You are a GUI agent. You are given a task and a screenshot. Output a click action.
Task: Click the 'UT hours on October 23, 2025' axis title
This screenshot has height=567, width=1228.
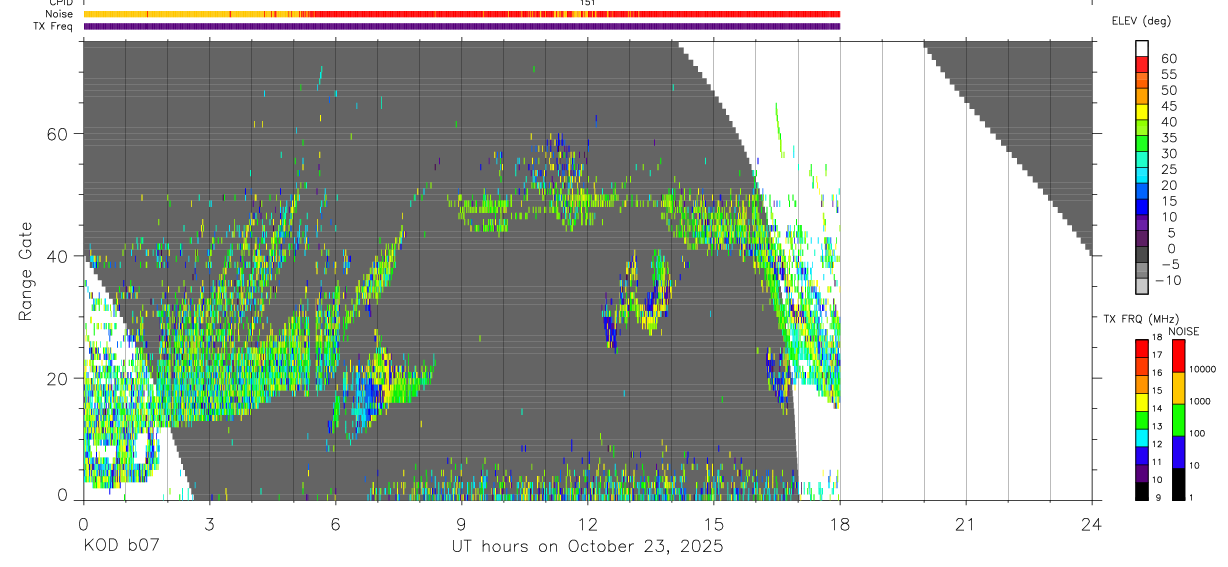(x=586, y=547)
